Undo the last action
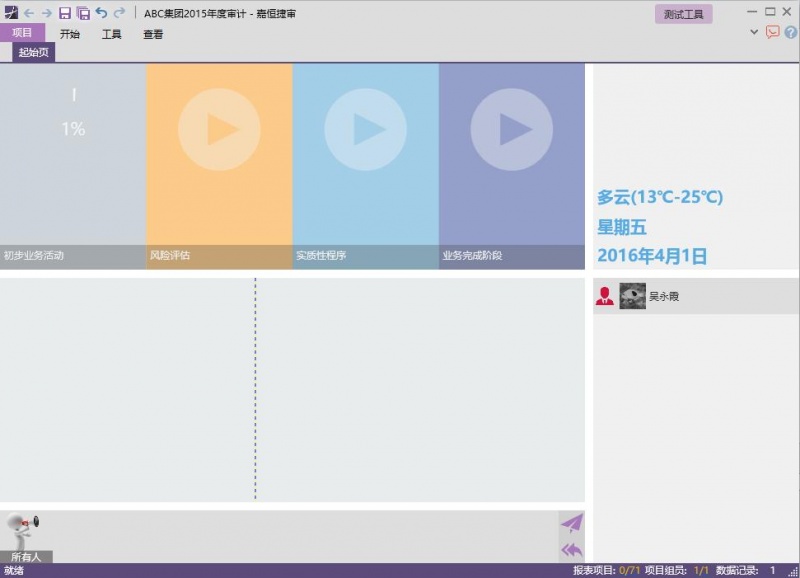This screenshot has height=578, width=800. point(101,13)
